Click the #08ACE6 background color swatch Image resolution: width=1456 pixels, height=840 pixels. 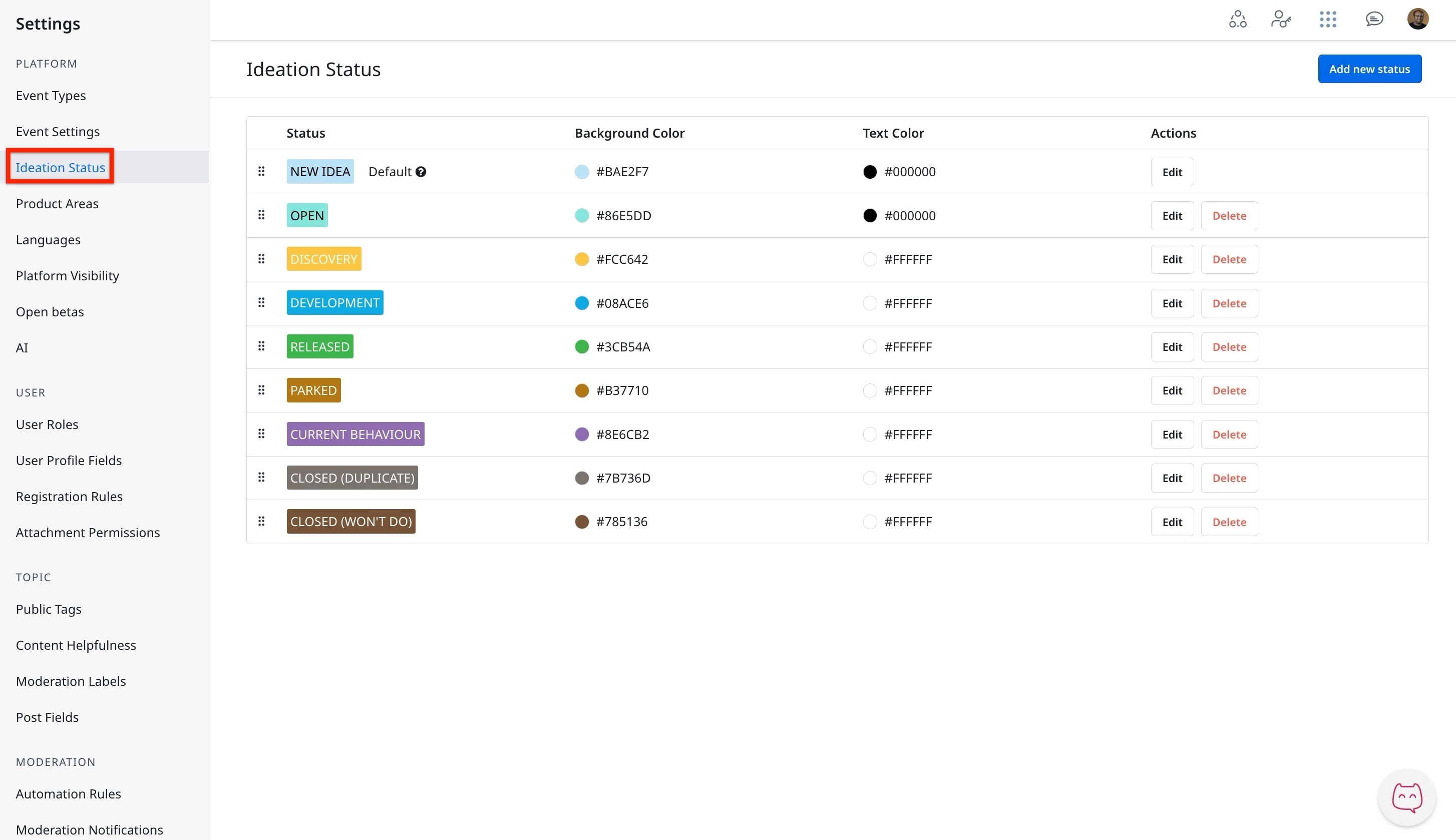pos(581,303)
